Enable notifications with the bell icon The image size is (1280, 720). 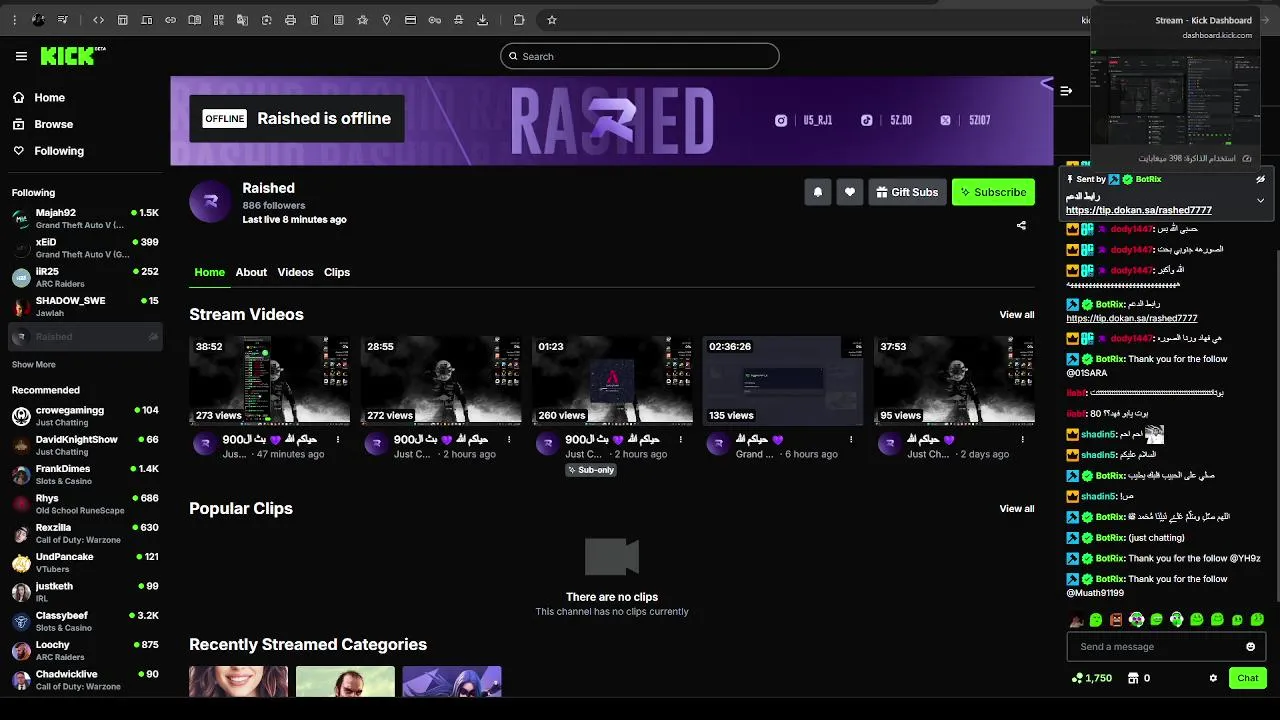click(x=818, y=192)
